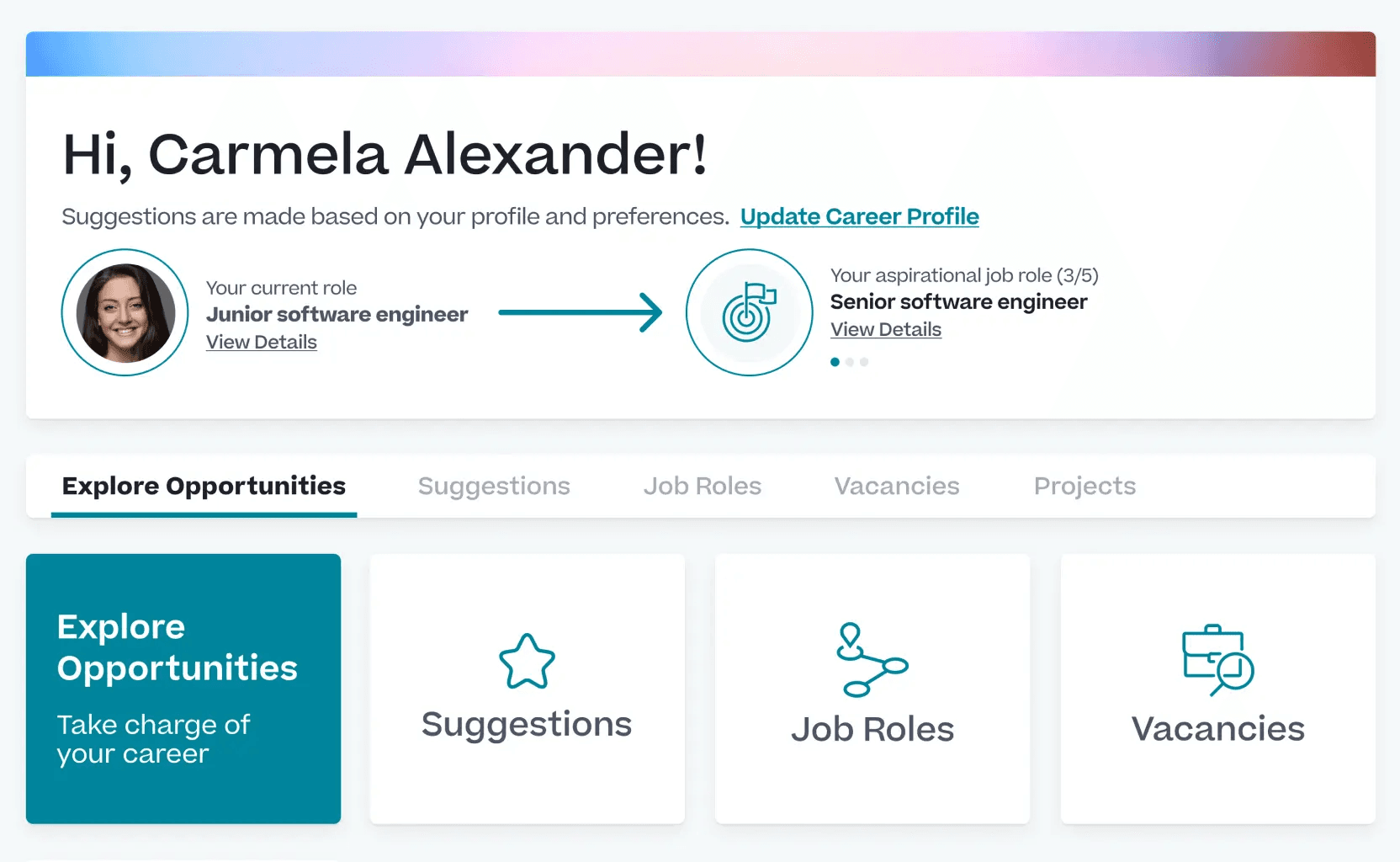1400x862 pixels.
Task: Select the second carousel pagination dot
Action: [x=850, y=362]
